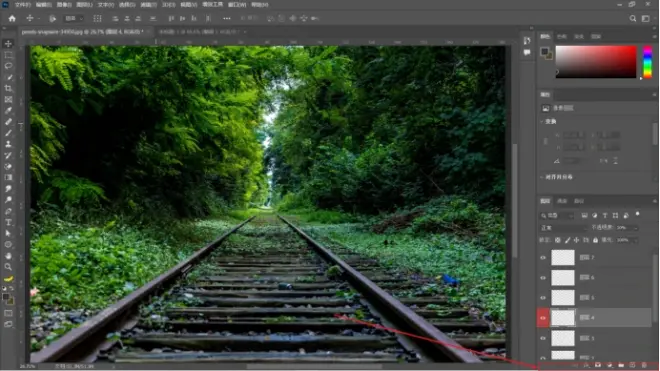
Task: Toggle visibility of selected layer 图层 4
Action: (543, 318)
